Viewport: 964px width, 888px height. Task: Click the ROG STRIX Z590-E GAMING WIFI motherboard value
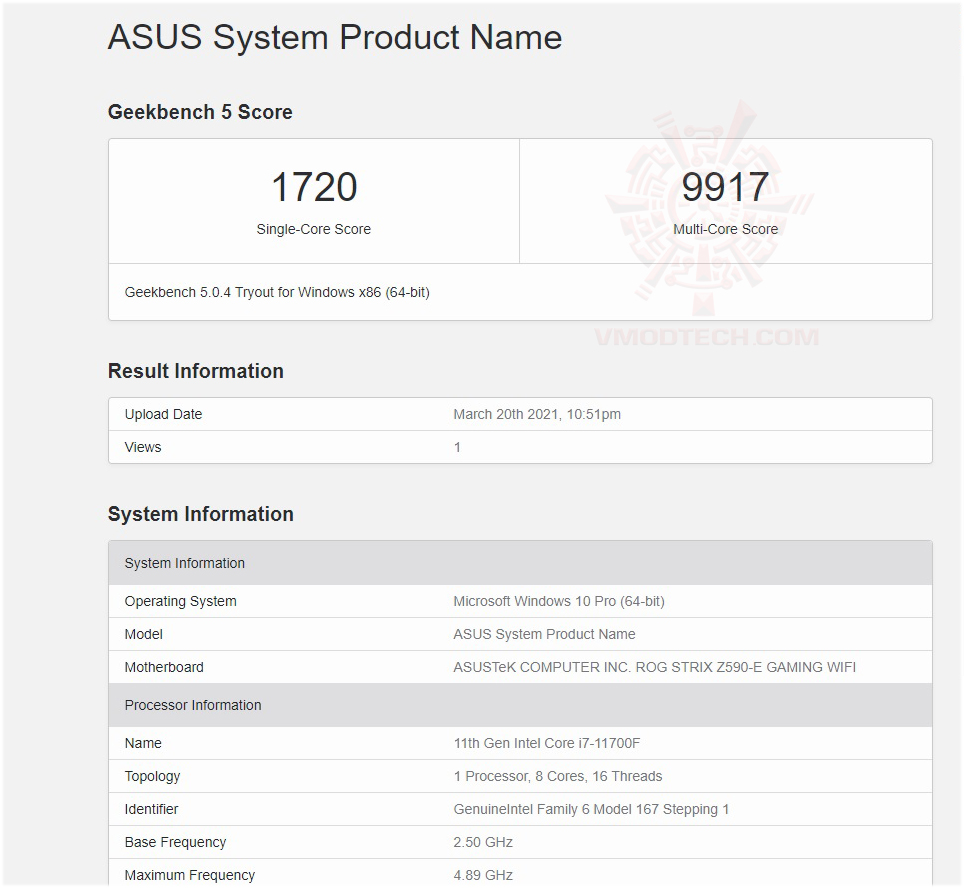(654, 667)
